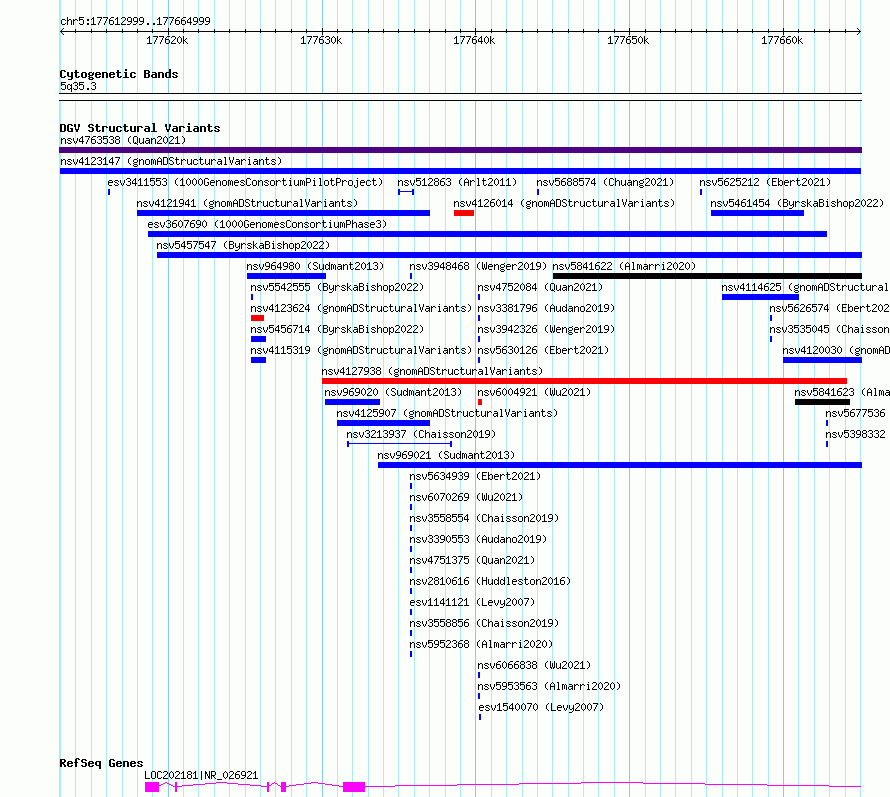Click nsv3948468 (Wenger2019) label
This screenshot has width=890, height=797.
(x=478, y=266)
